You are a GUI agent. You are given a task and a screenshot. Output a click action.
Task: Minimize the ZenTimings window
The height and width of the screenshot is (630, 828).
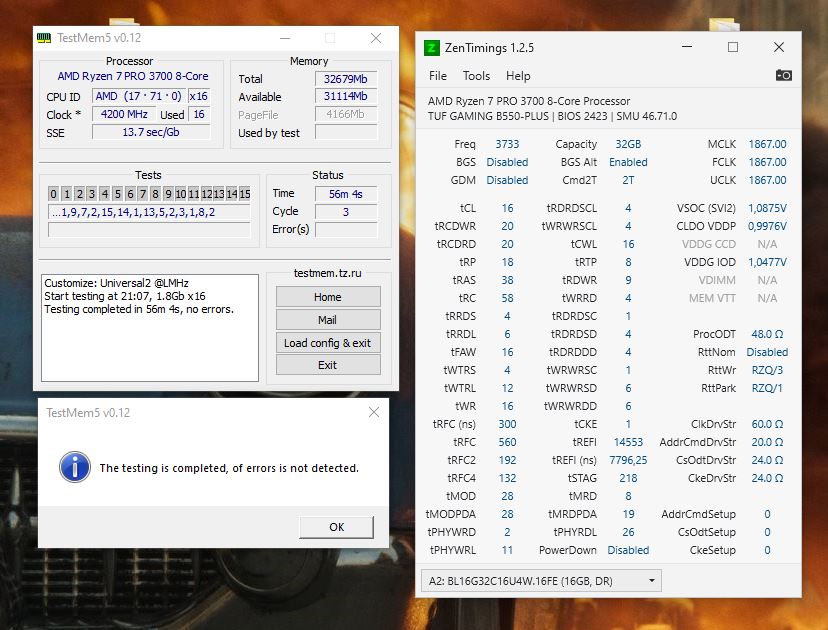click(x=687, y=47)
